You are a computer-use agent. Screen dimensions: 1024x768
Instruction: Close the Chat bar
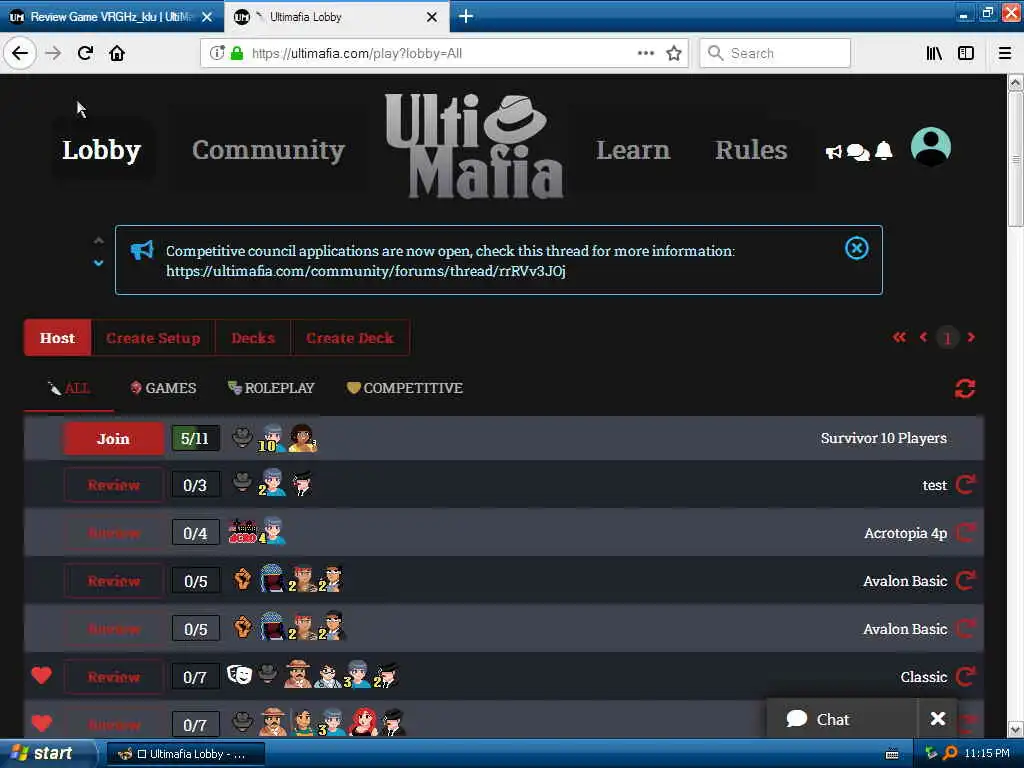coord(938,718)
